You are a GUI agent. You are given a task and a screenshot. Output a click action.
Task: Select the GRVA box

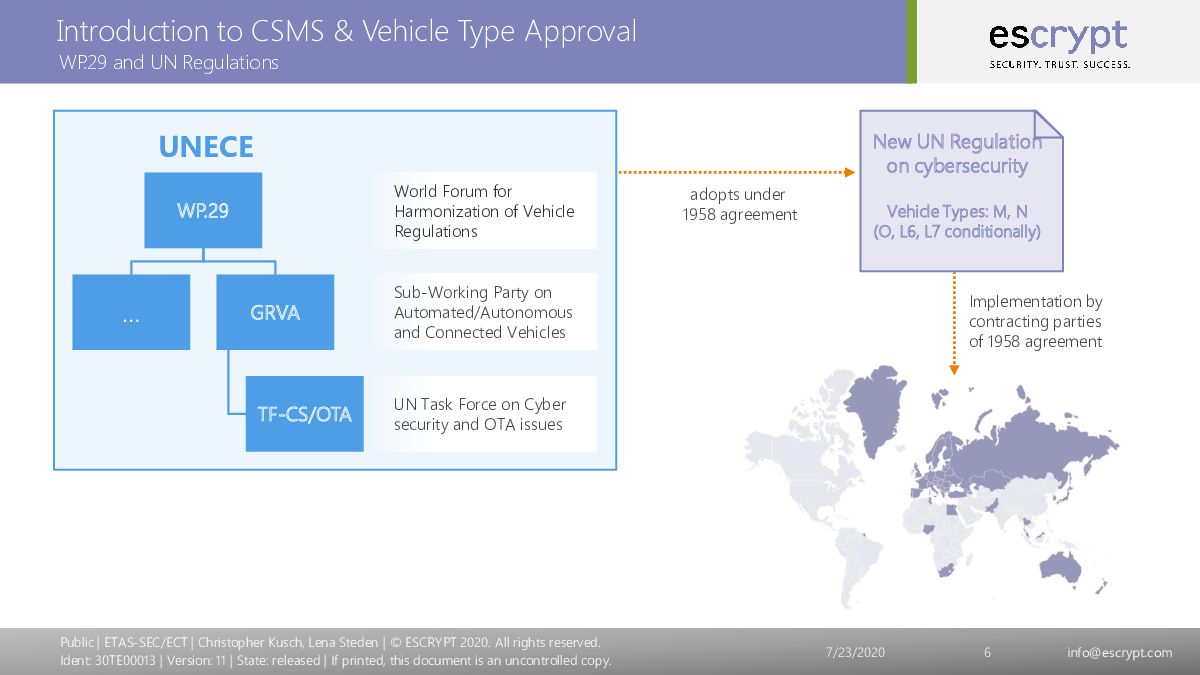pyautogui.click(x=275, y=312)
